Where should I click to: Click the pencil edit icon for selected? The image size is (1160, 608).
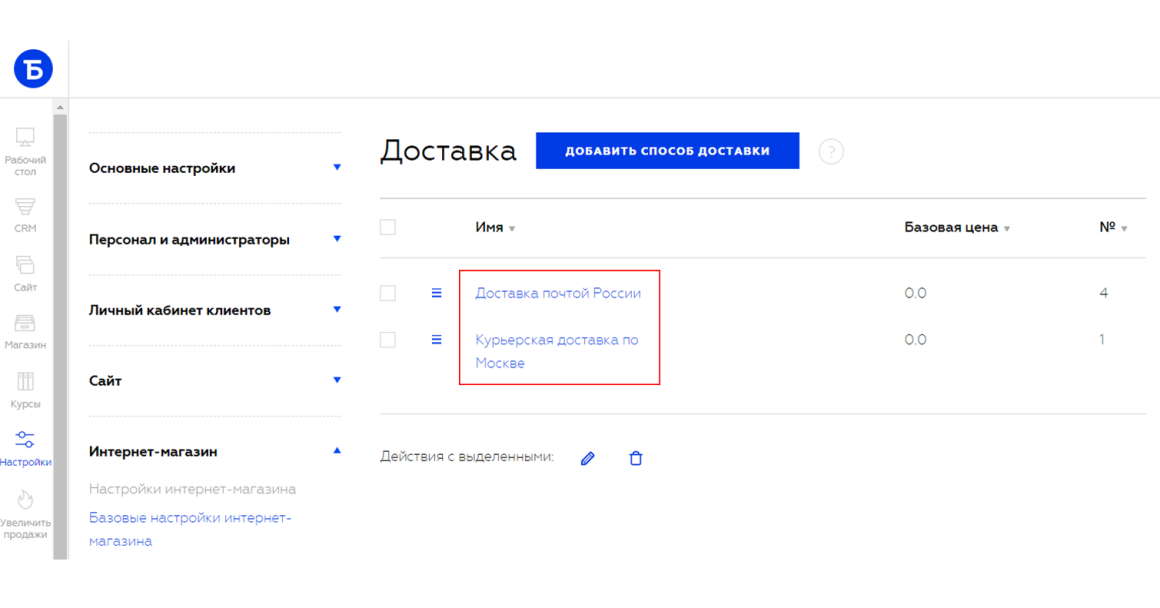point(587,459)
